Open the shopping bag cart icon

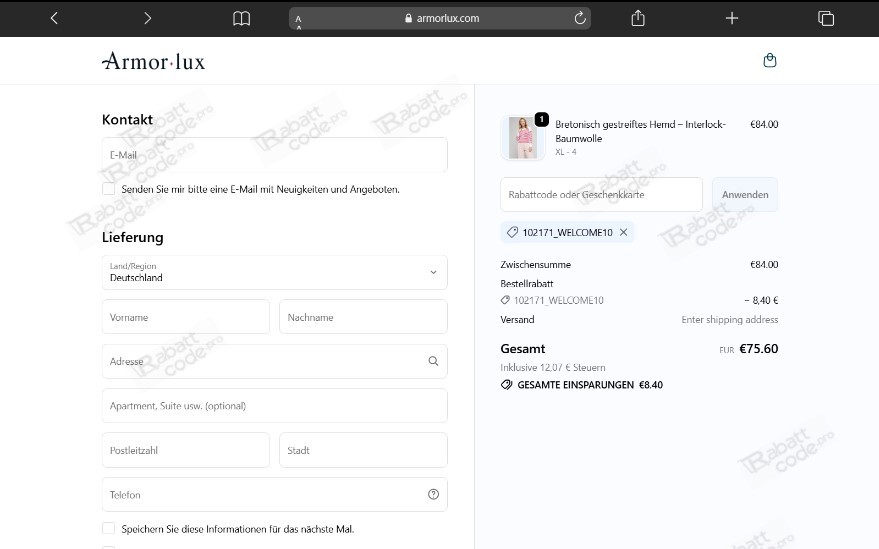pyautogui.click(x=770, y=60)
